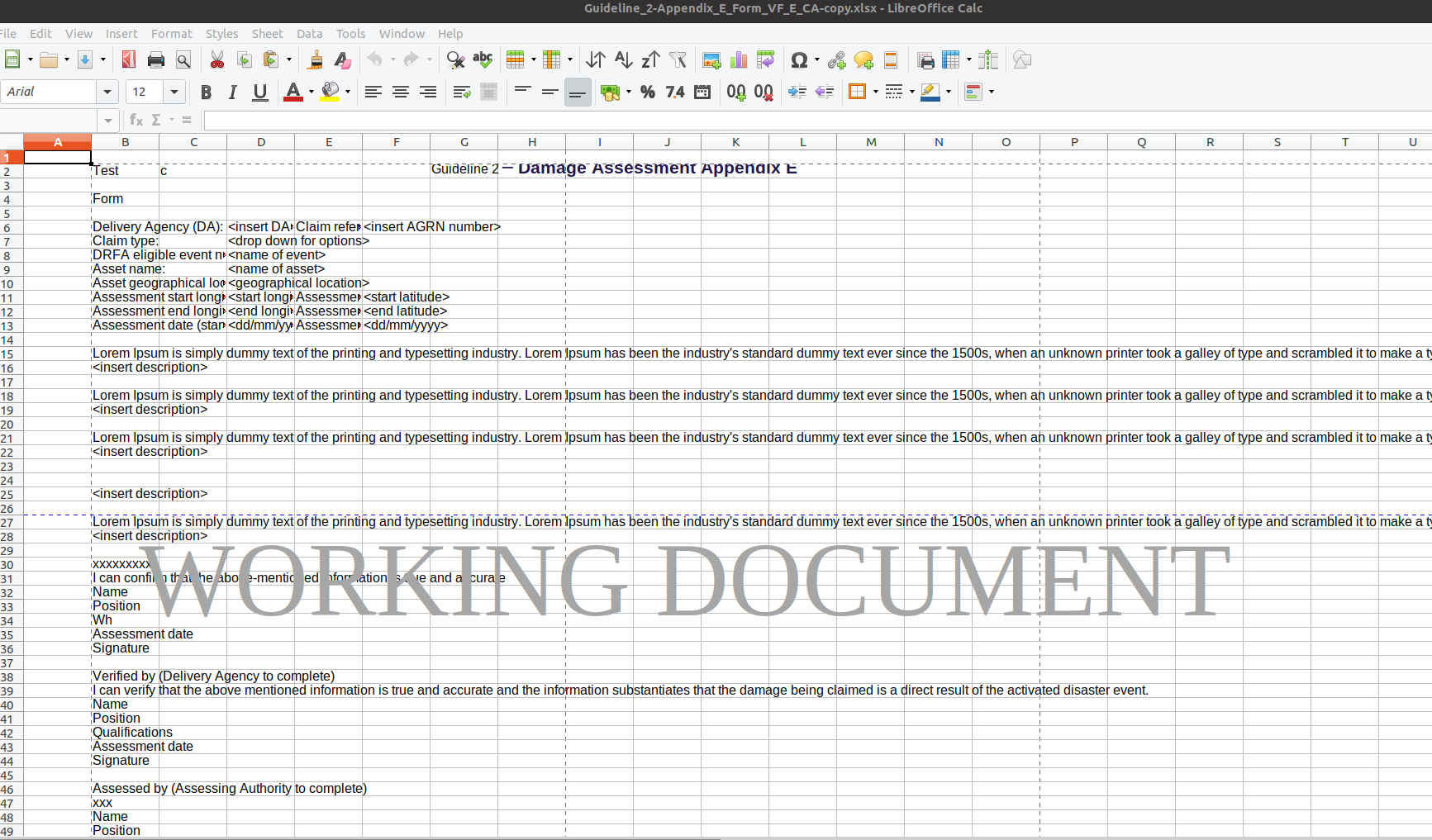Format as Number icon

675,92
